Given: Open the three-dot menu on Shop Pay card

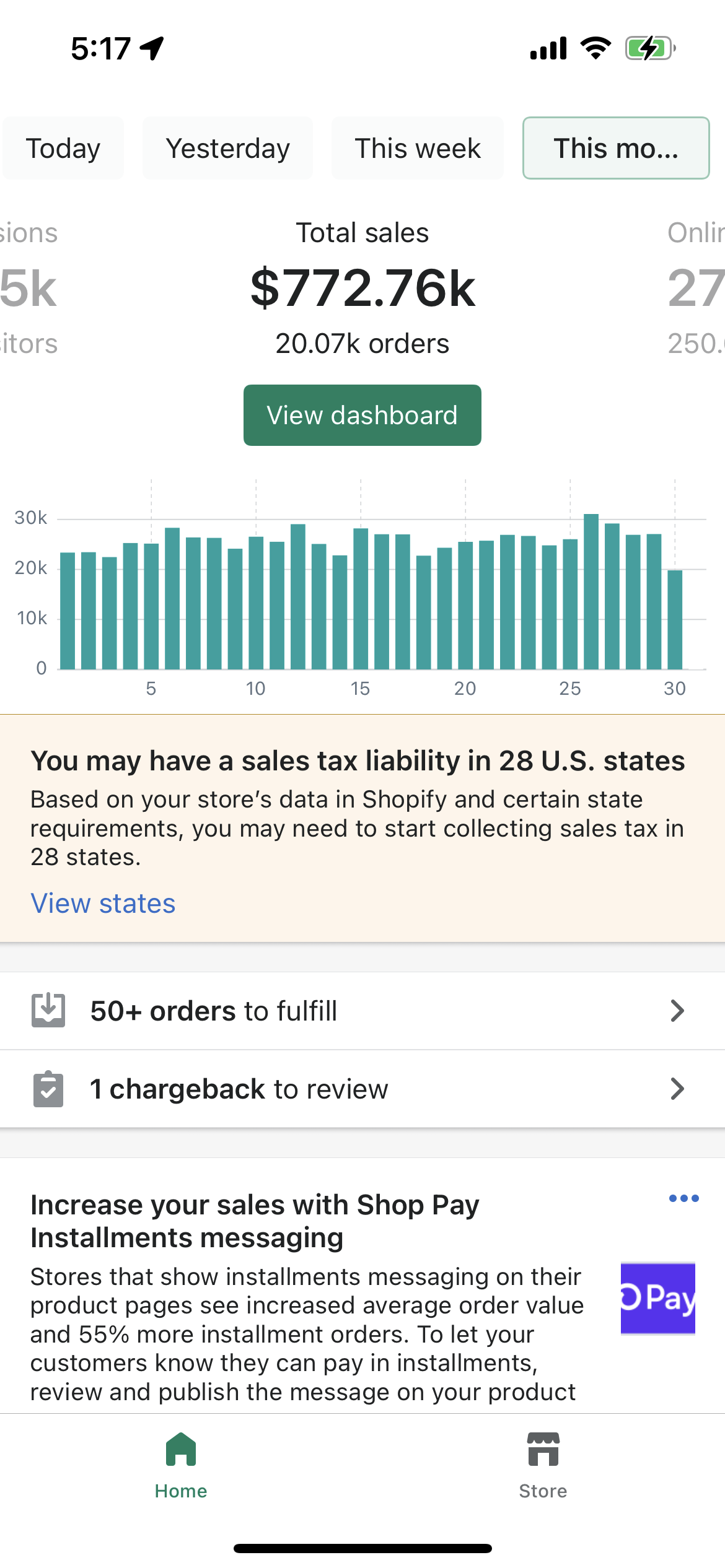Looking at the screenshot, I should pos(683,1198).
